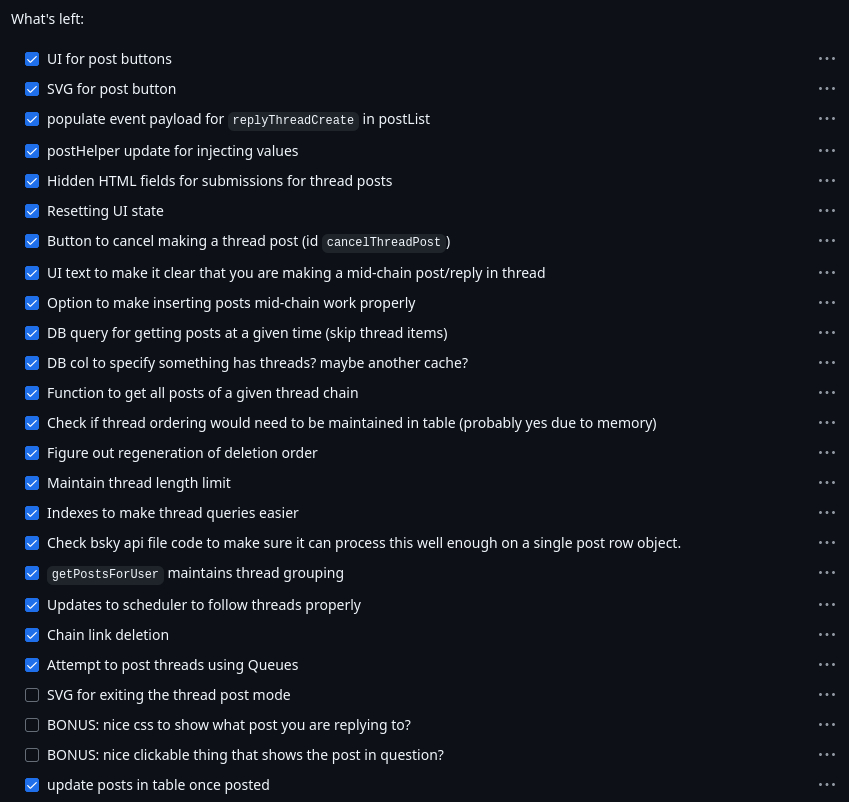Untick 'Indexes to make thread queries easier'
Image resolution: width=849 pixels, height=802 pixels.
tap(32, 513)
